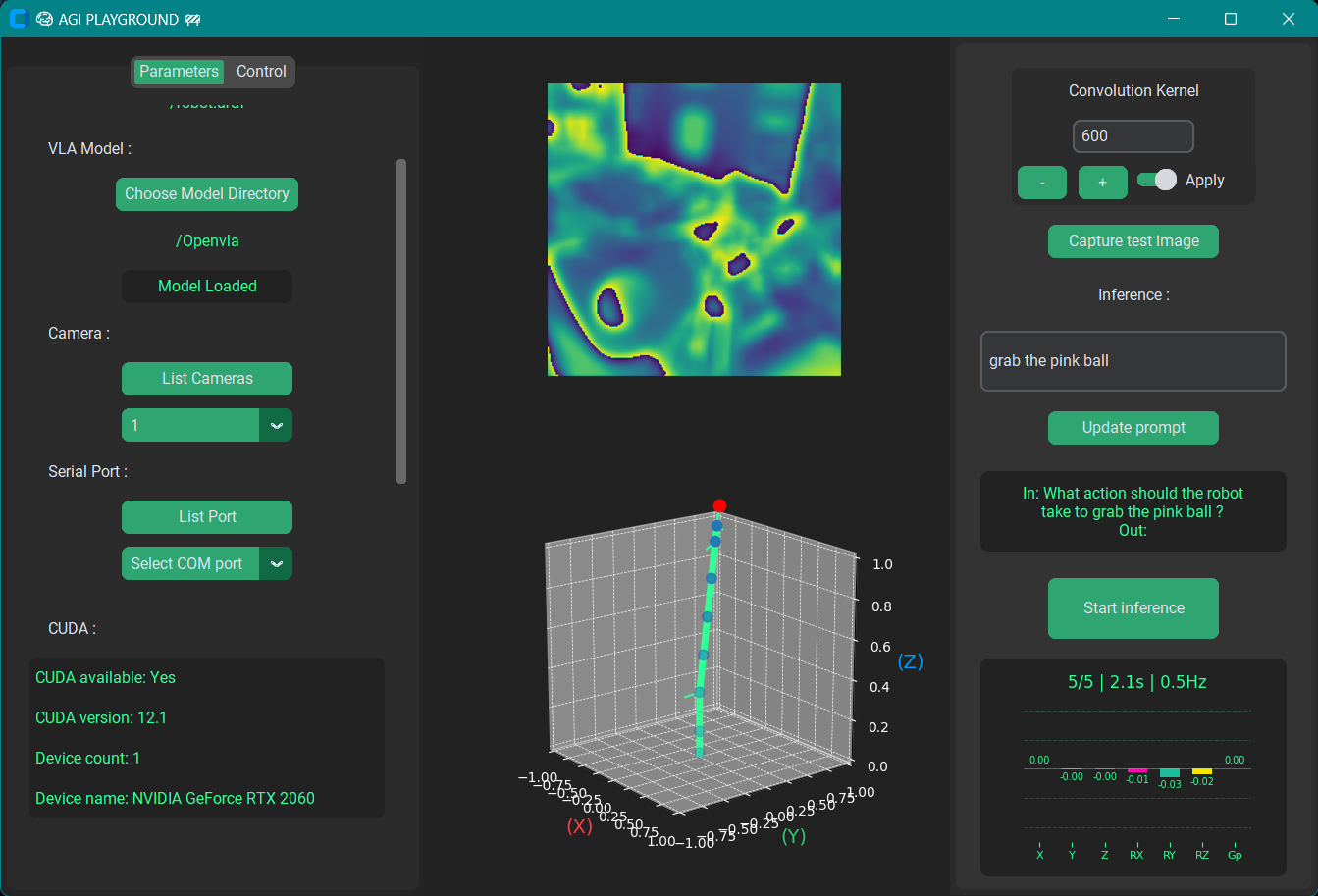Click the app logo icon in title bar
The height and width of the screenshot is (896, 1318).
[x=18, y=19]
